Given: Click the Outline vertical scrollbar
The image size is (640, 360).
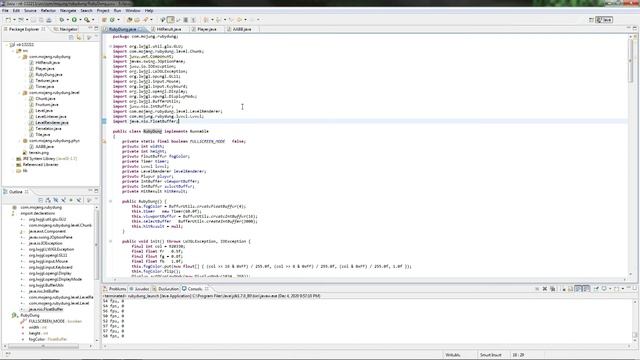Looking at the screenshot, I should [97, 245].
